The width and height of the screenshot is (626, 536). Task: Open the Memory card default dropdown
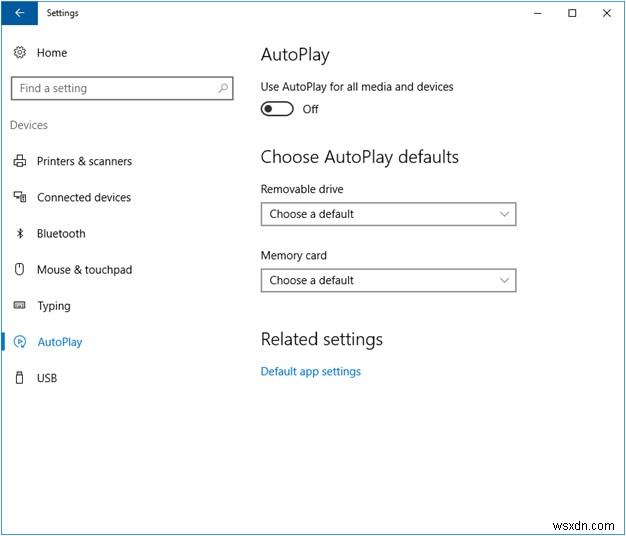coord(388,281)
